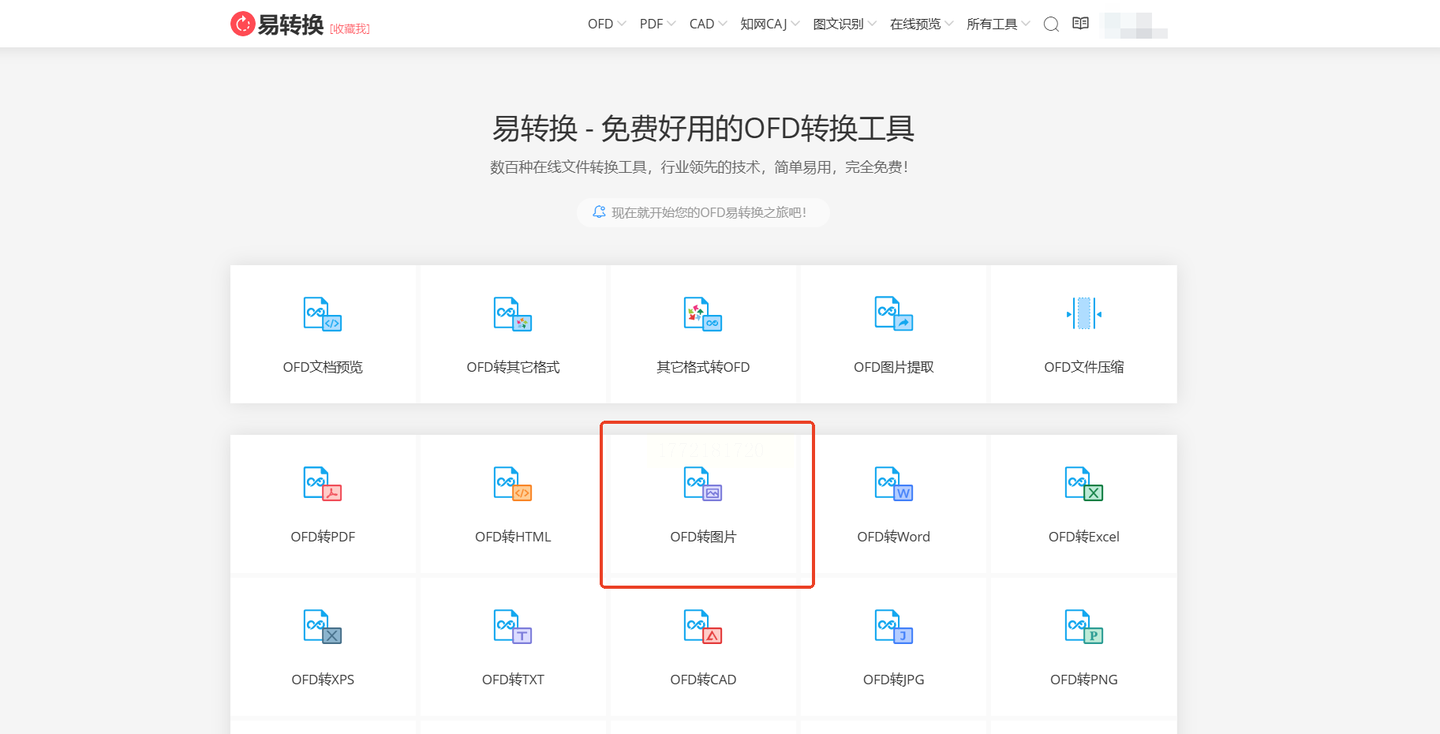Open the OFD图片提取 icon

click(x=893, y=314)
